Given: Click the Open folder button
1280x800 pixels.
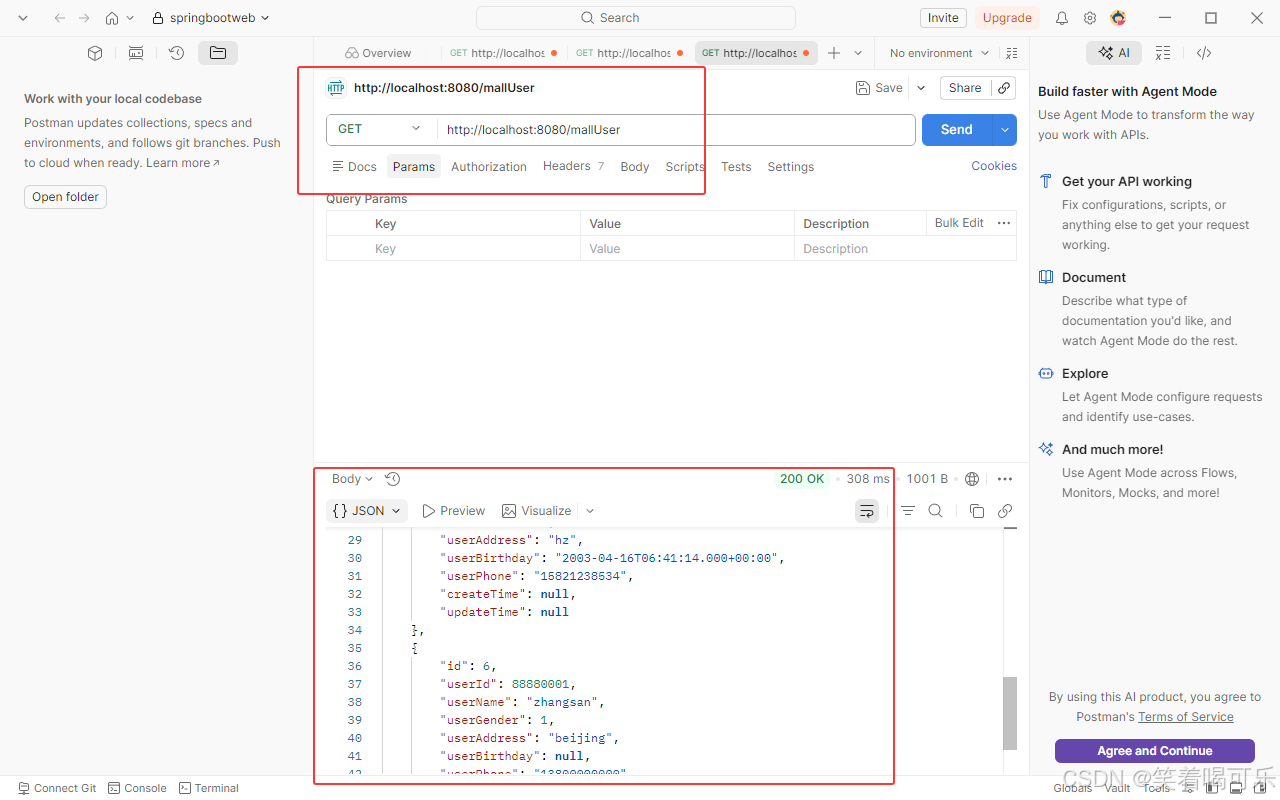Looking at the screenshot, I should (x=65, y=197).
